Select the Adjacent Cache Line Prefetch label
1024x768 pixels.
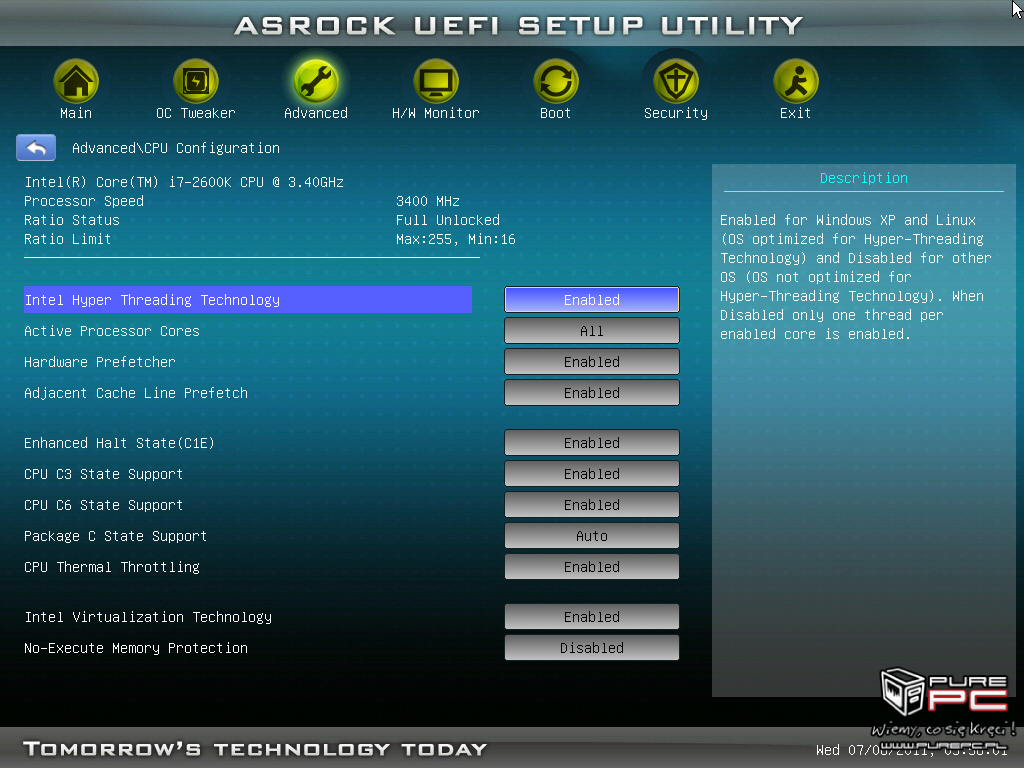coord(136,393)
